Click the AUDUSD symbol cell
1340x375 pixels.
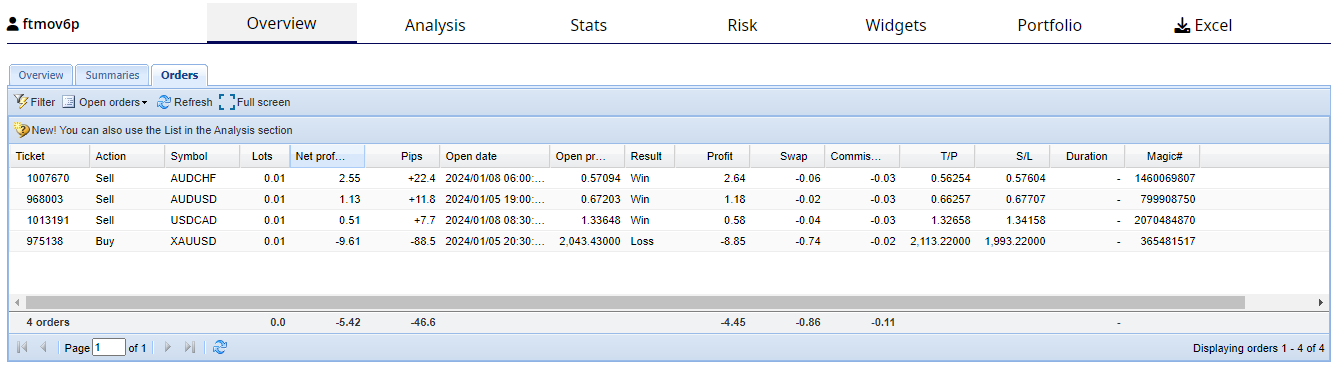202,199
